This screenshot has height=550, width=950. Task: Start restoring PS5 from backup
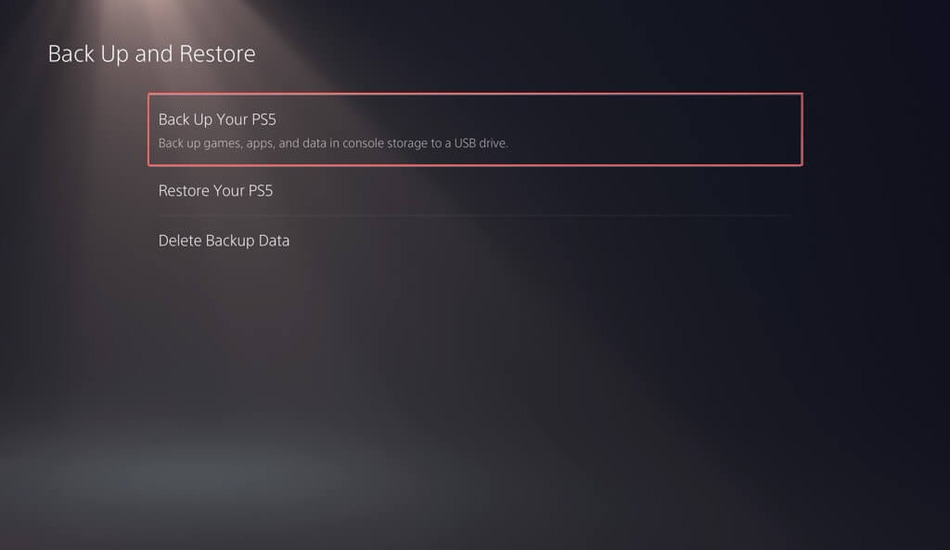point(475,190)
